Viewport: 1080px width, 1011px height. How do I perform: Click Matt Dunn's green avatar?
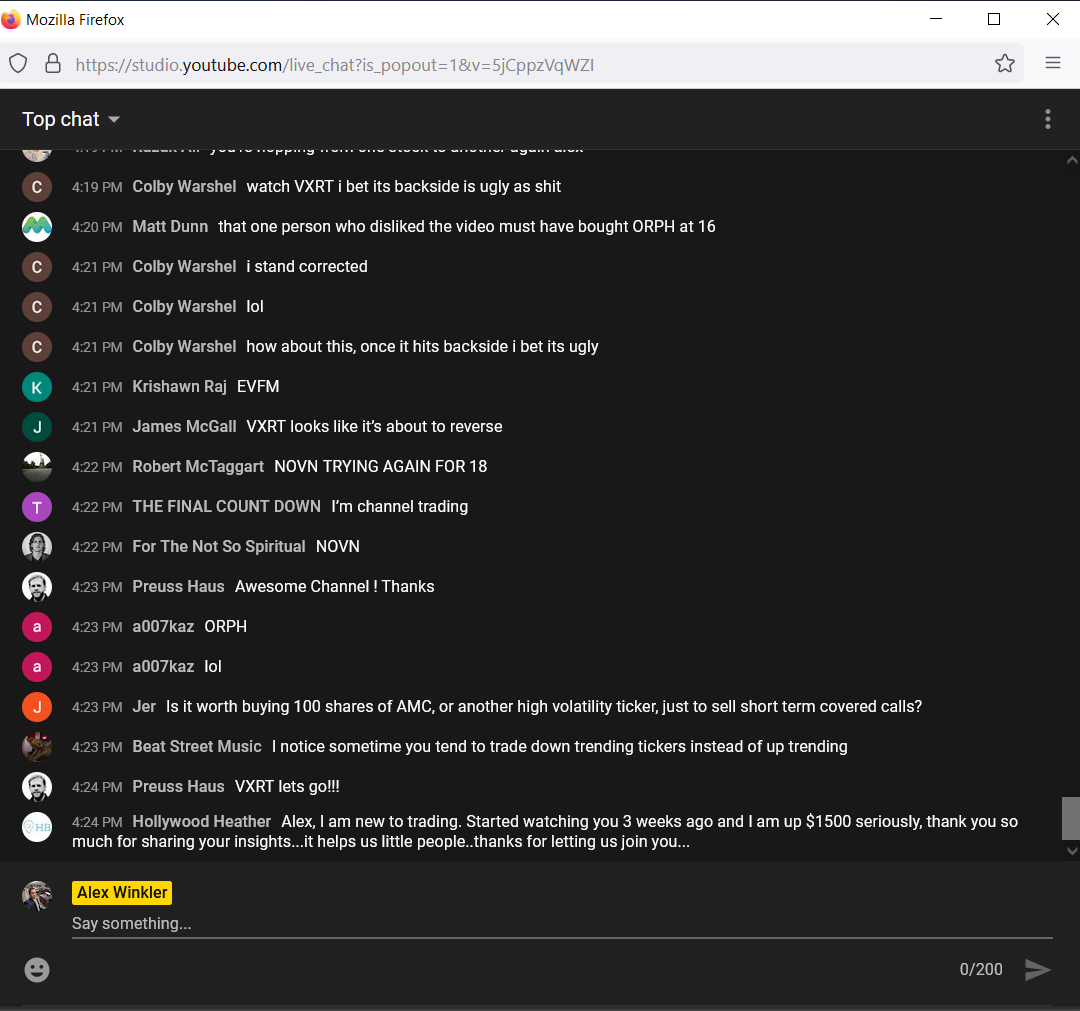[37, 227]
